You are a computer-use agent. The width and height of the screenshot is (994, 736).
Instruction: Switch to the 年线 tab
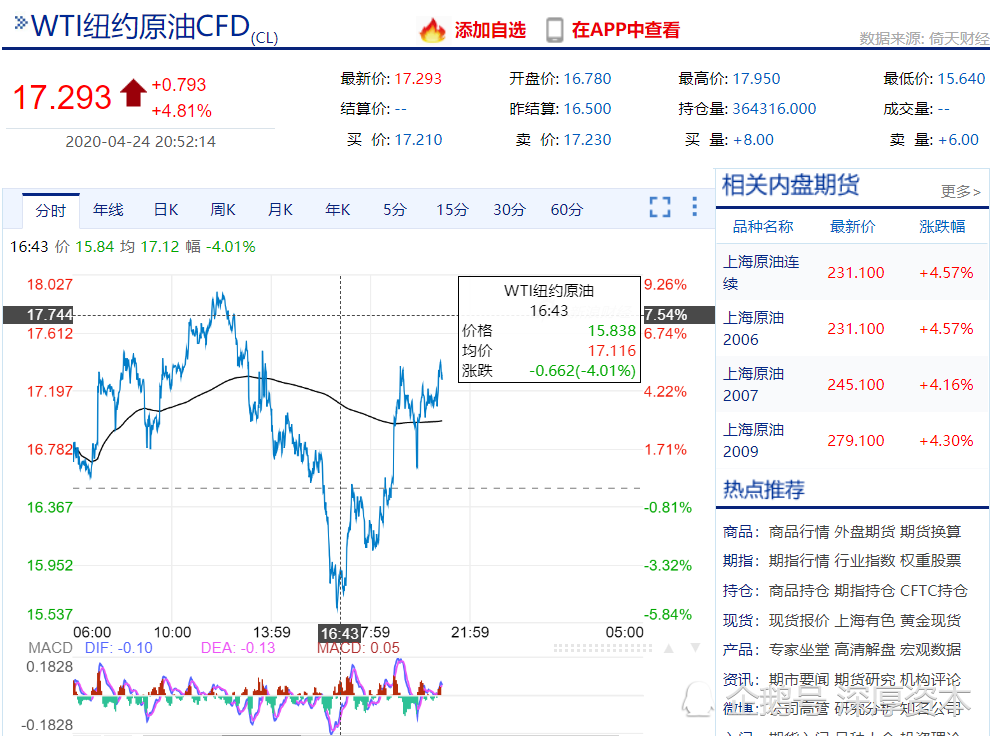tap(108, 210)
